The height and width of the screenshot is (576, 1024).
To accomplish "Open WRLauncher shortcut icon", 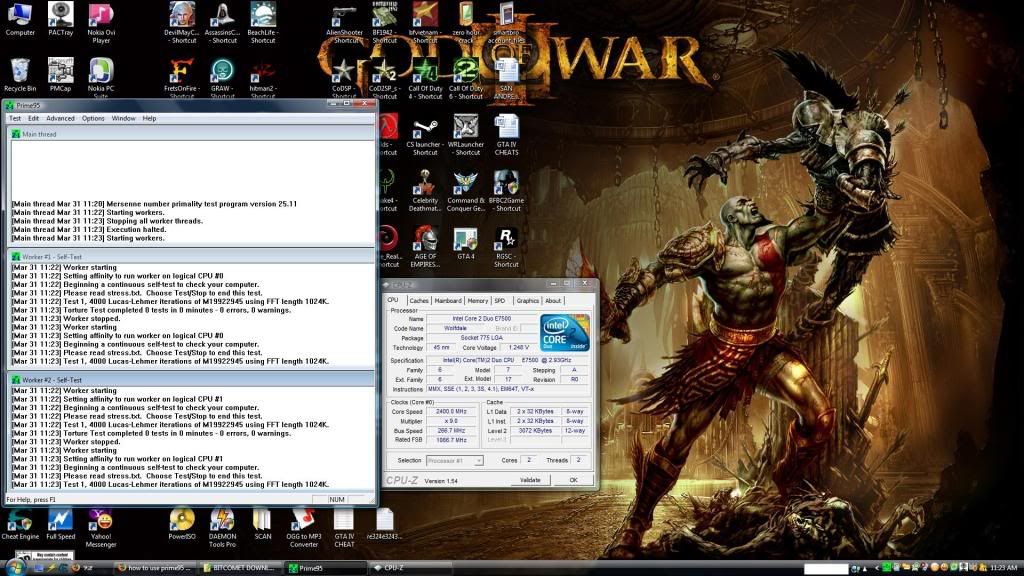I will pos(466,135).
